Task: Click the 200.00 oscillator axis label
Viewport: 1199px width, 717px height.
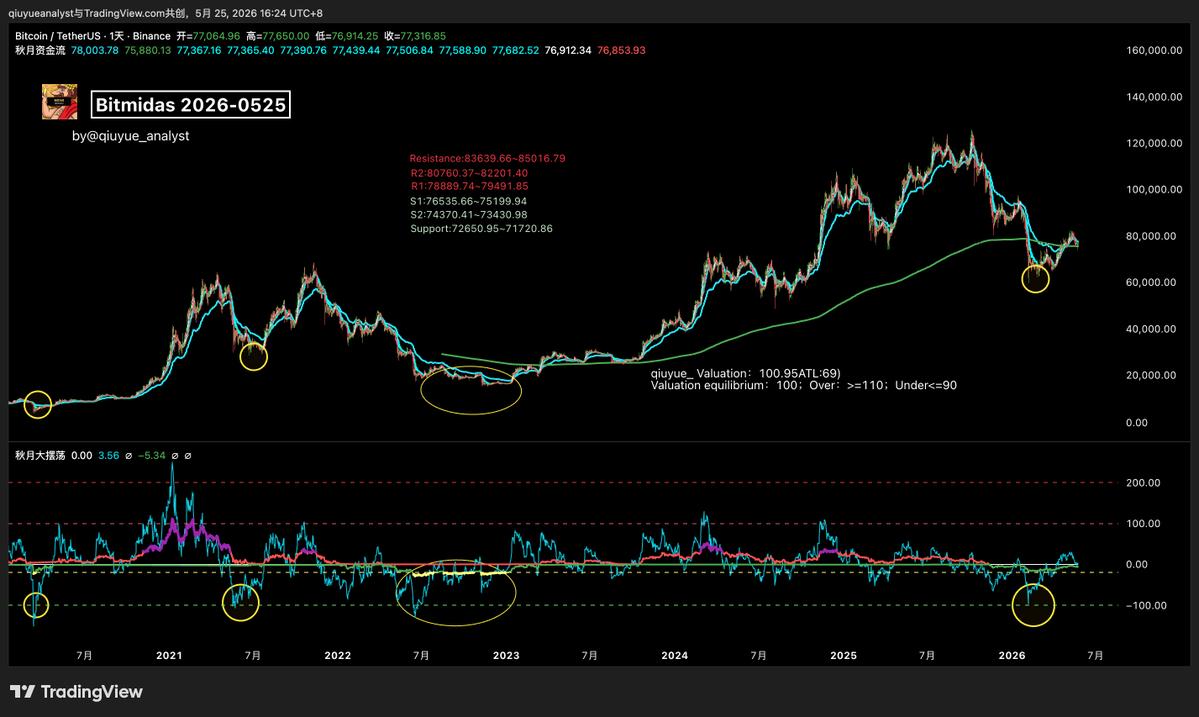Action: coord(1143,483)
